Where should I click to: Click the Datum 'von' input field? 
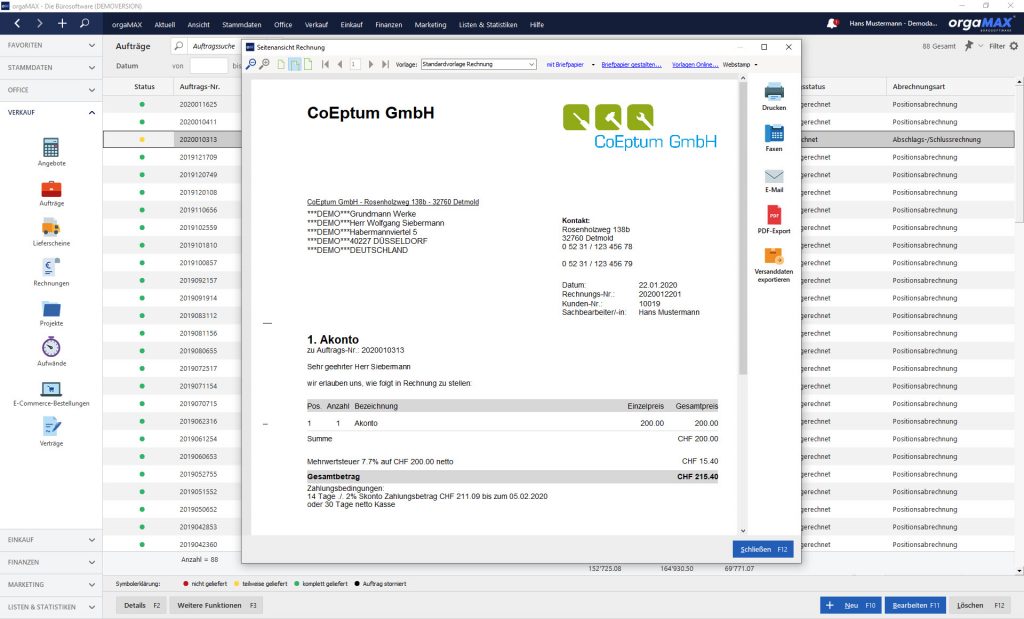[209, 66]
